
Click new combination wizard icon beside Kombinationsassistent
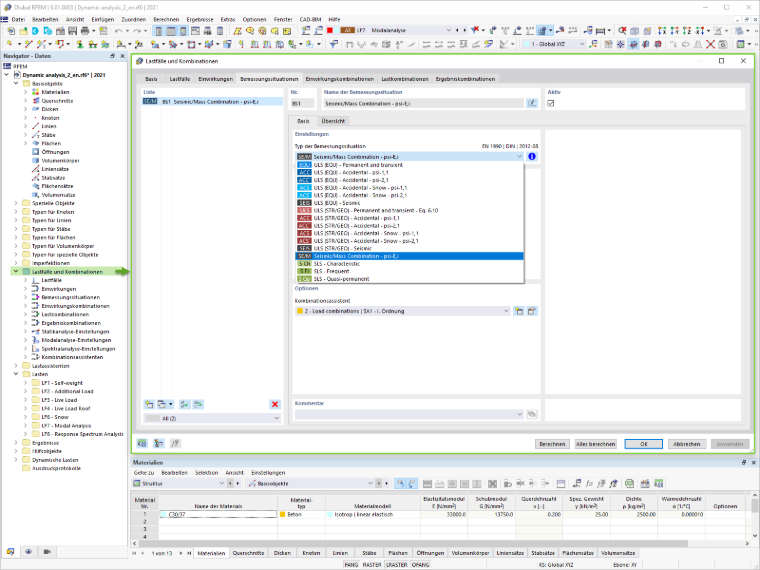[x=519, y=311]
